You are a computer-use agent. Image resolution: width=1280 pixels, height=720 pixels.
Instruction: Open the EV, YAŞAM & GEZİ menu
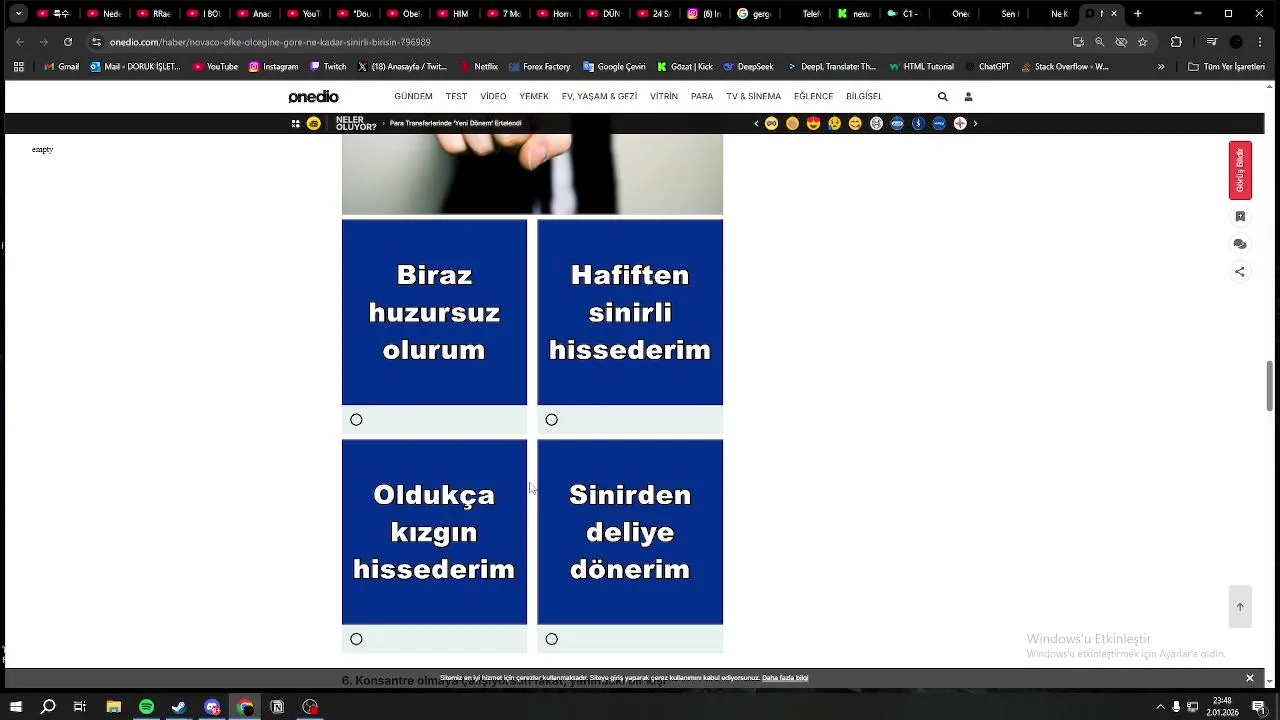(x=599, y=97)
